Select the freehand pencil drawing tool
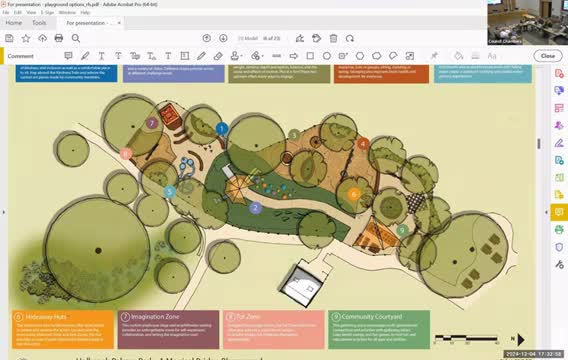 coord(201,56)
